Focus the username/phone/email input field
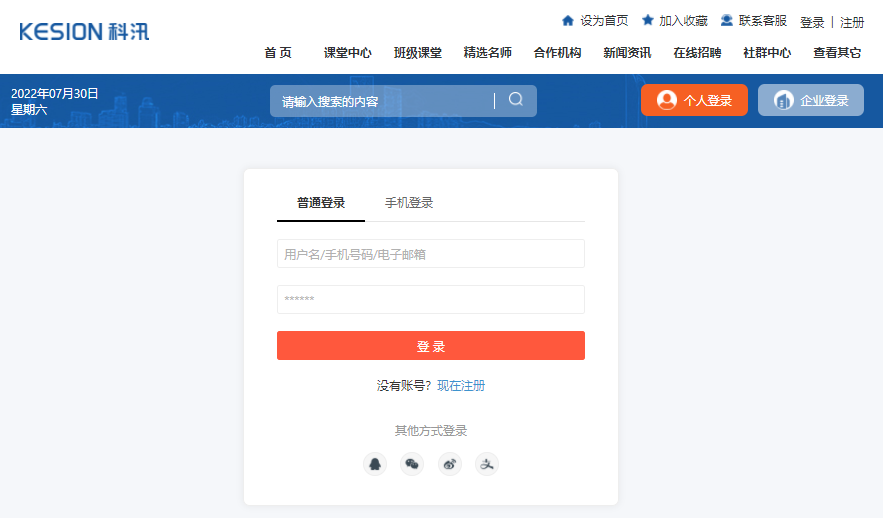The image size is (883, 518). pos(431,254)
